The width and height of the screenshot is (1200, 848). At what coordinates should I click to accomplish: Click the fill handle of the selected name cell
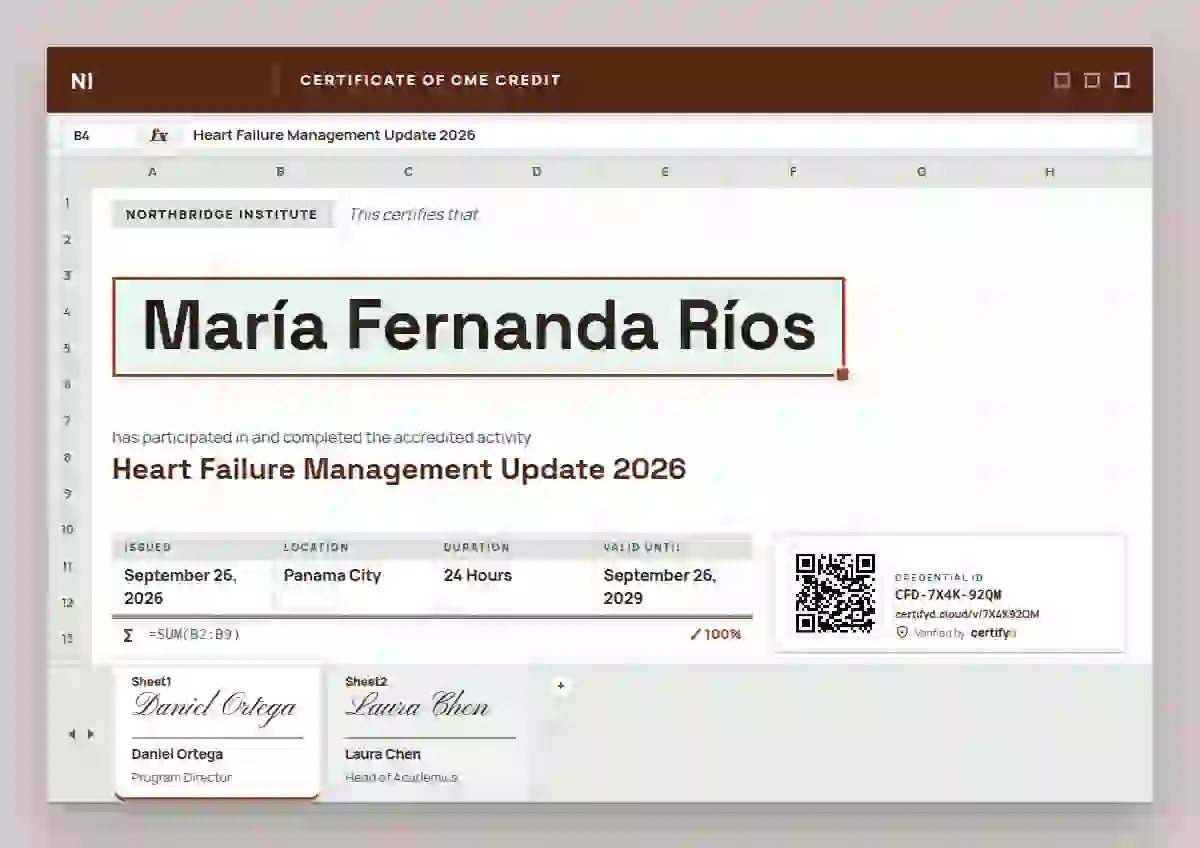coord(842,374)
